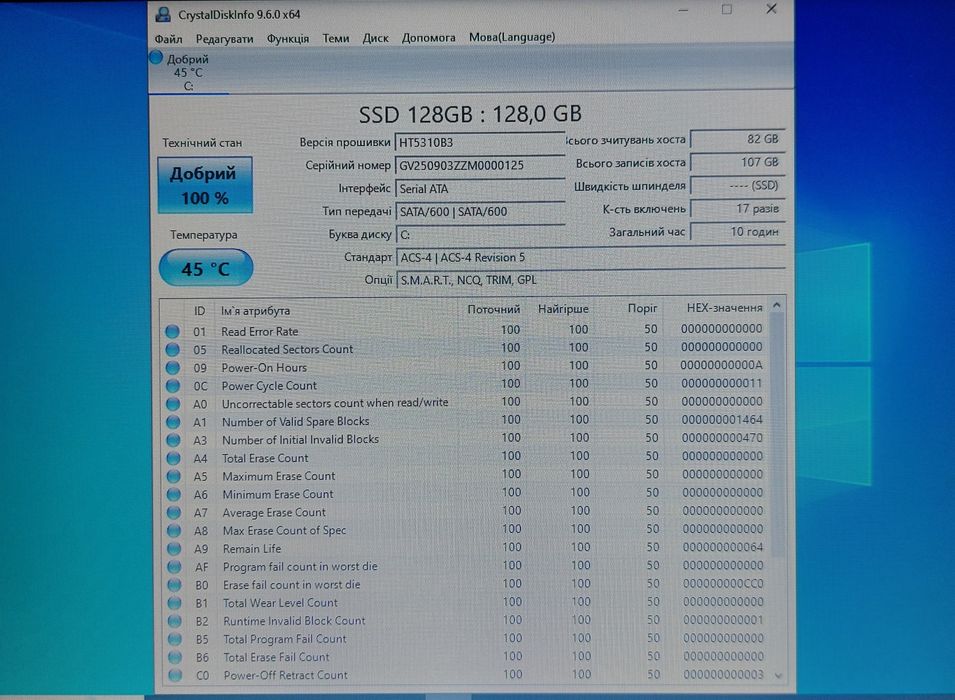Click hex value 000000000064 of Remain Life
Image resolution: width=955 pixels, height=700 pixels.
coord(722,546)
